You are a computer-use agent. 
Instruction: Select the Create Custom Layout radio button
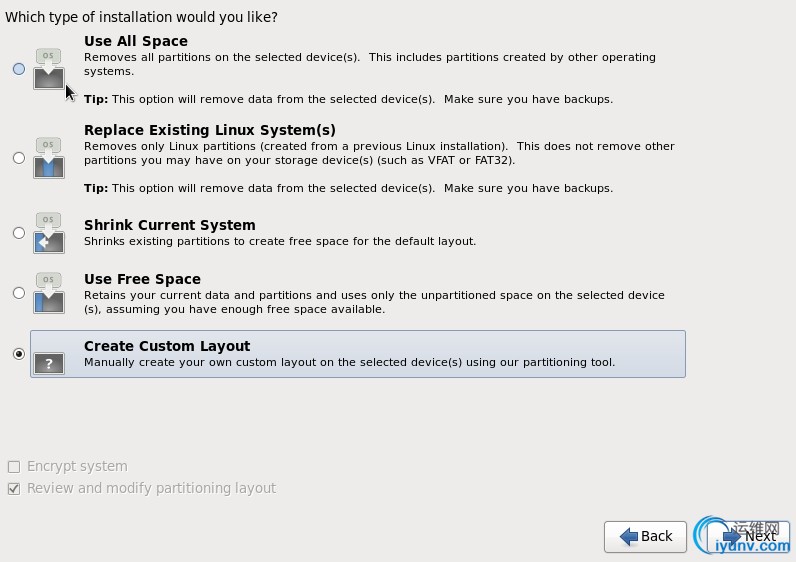coord(19,354)
